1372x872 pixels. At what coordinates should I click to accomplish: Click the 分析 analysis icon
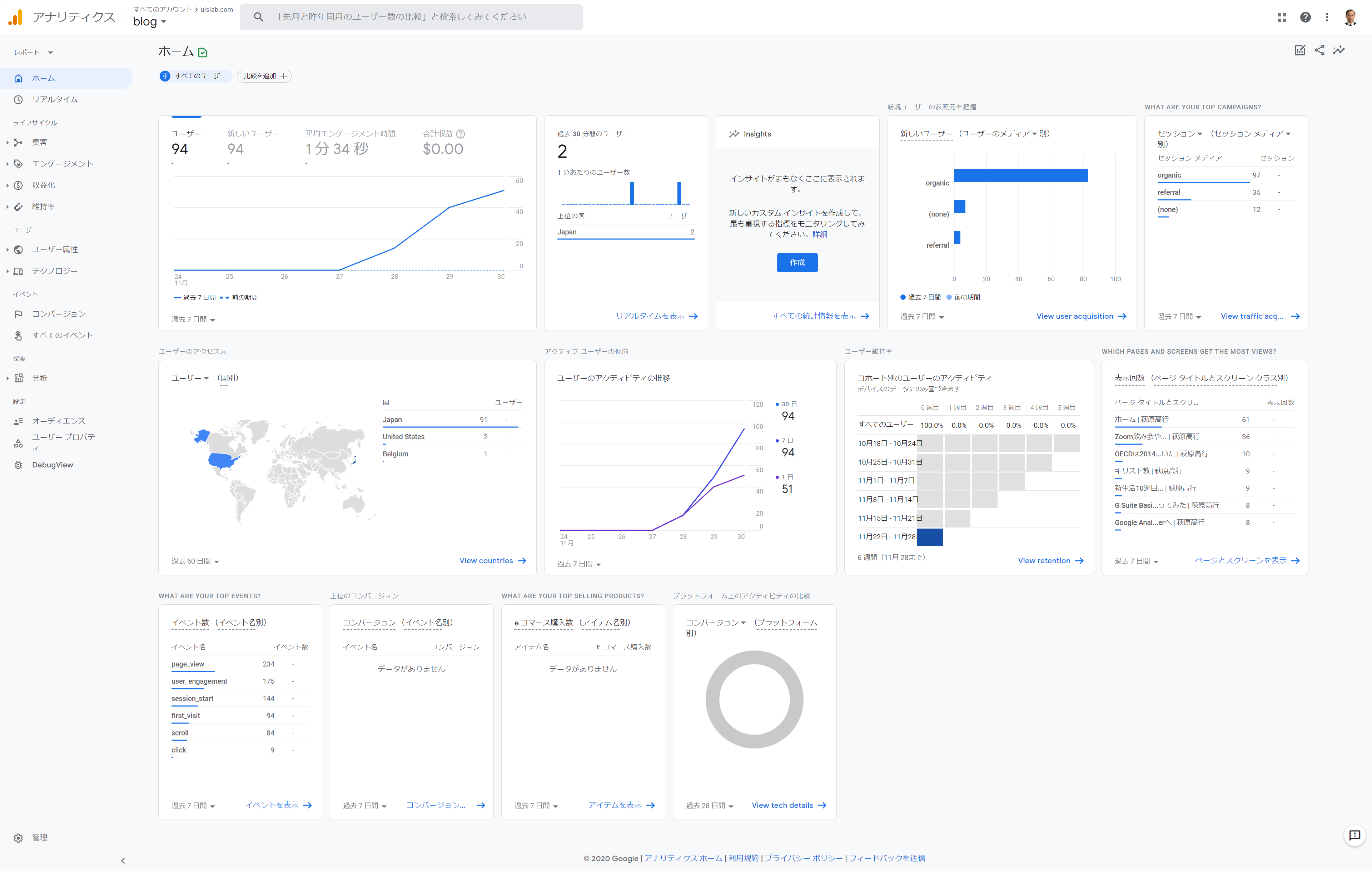[x=18, y=378]
